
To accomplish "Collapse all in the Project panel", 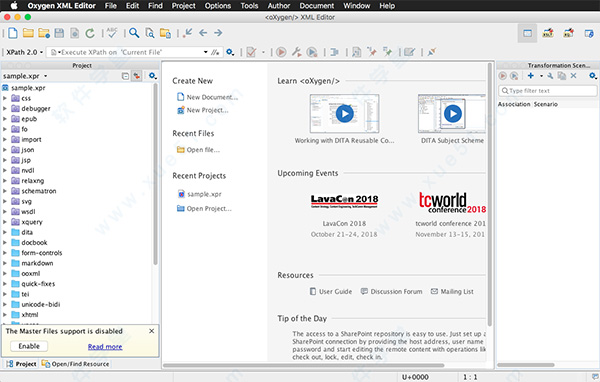I will 125,76.
